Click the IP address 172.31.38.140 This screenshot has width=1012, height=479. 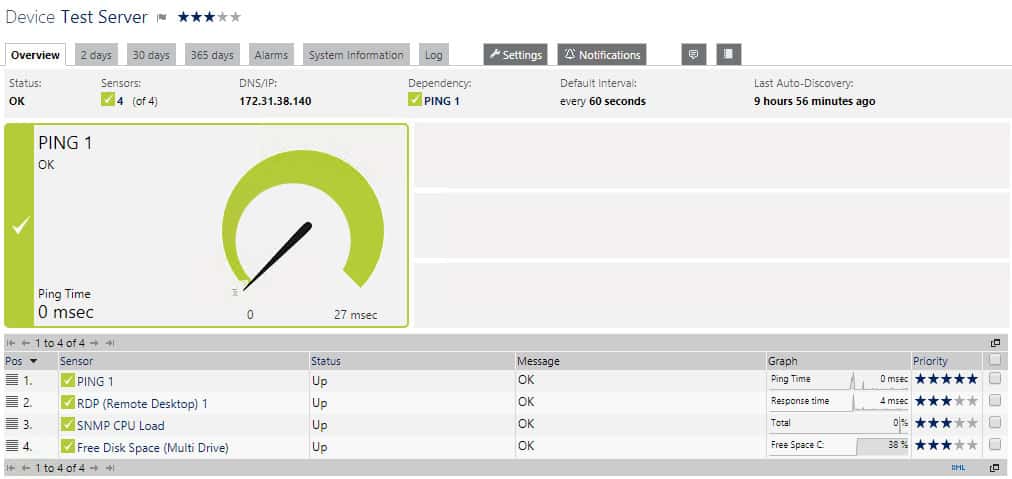pyautogui.click(x=275, y=101)
